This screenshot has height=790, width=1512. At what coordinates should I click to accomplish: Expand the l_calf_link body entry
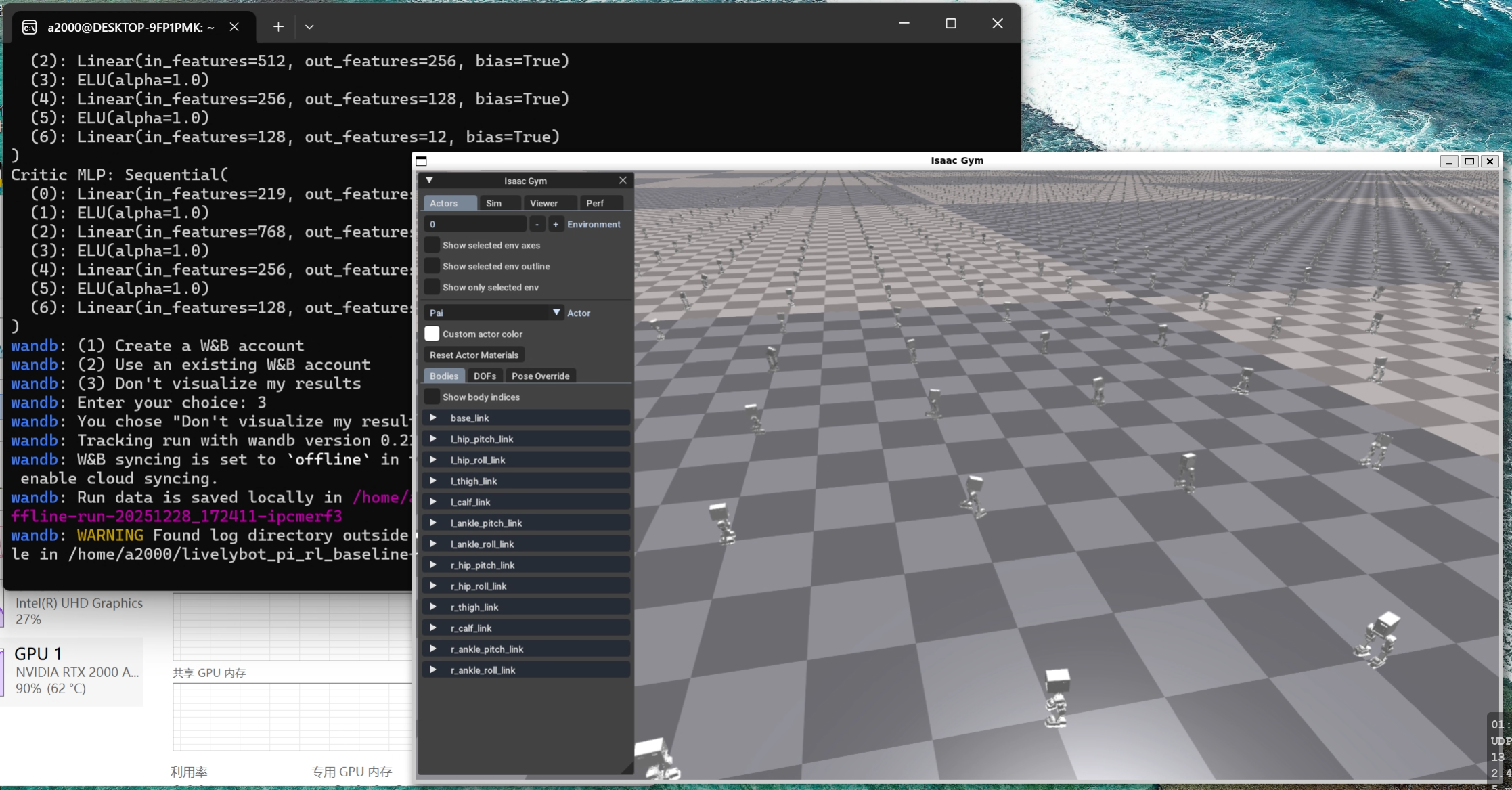(x=433, y=502)
